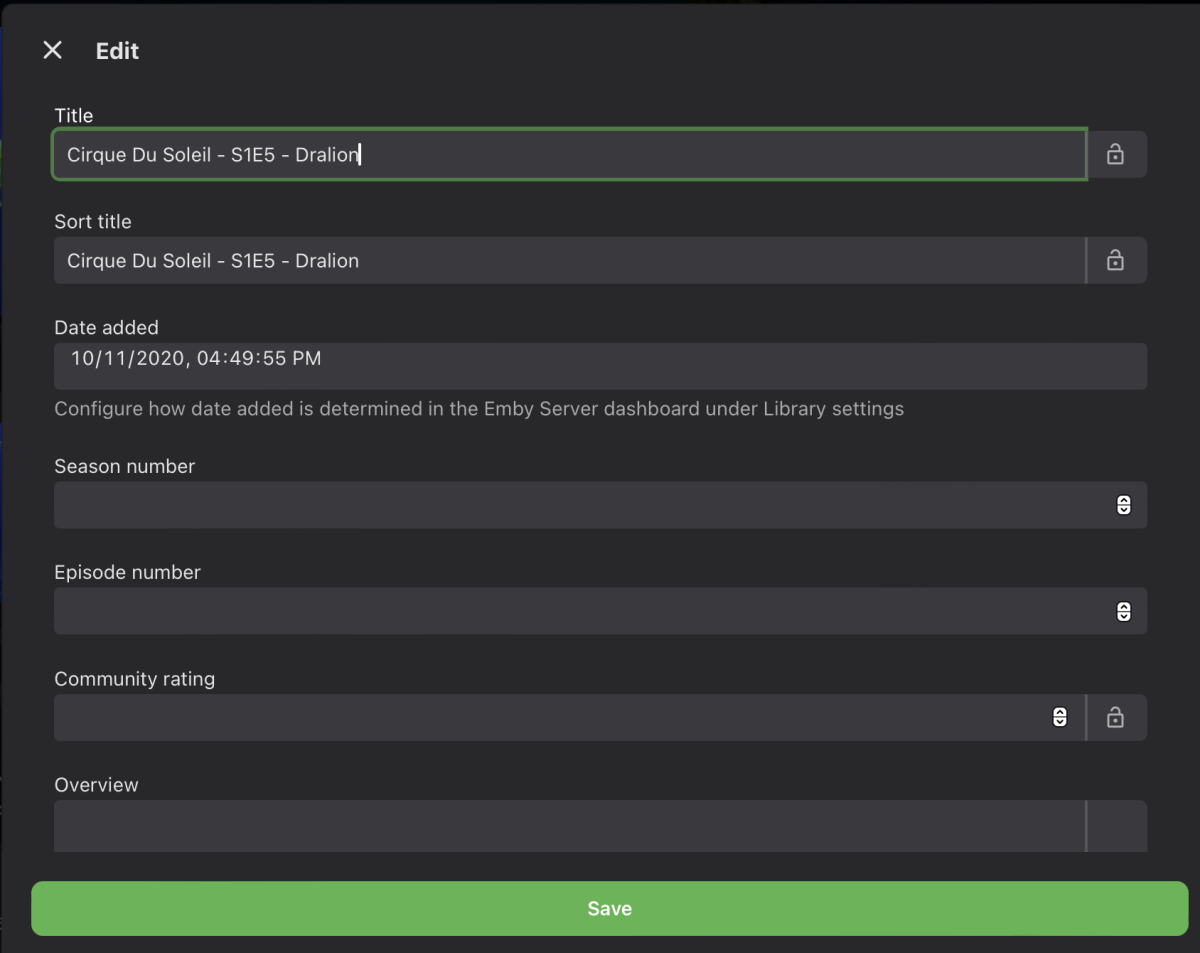Click the X to dismiss the Edit dialog

click(x=51, y=49)
